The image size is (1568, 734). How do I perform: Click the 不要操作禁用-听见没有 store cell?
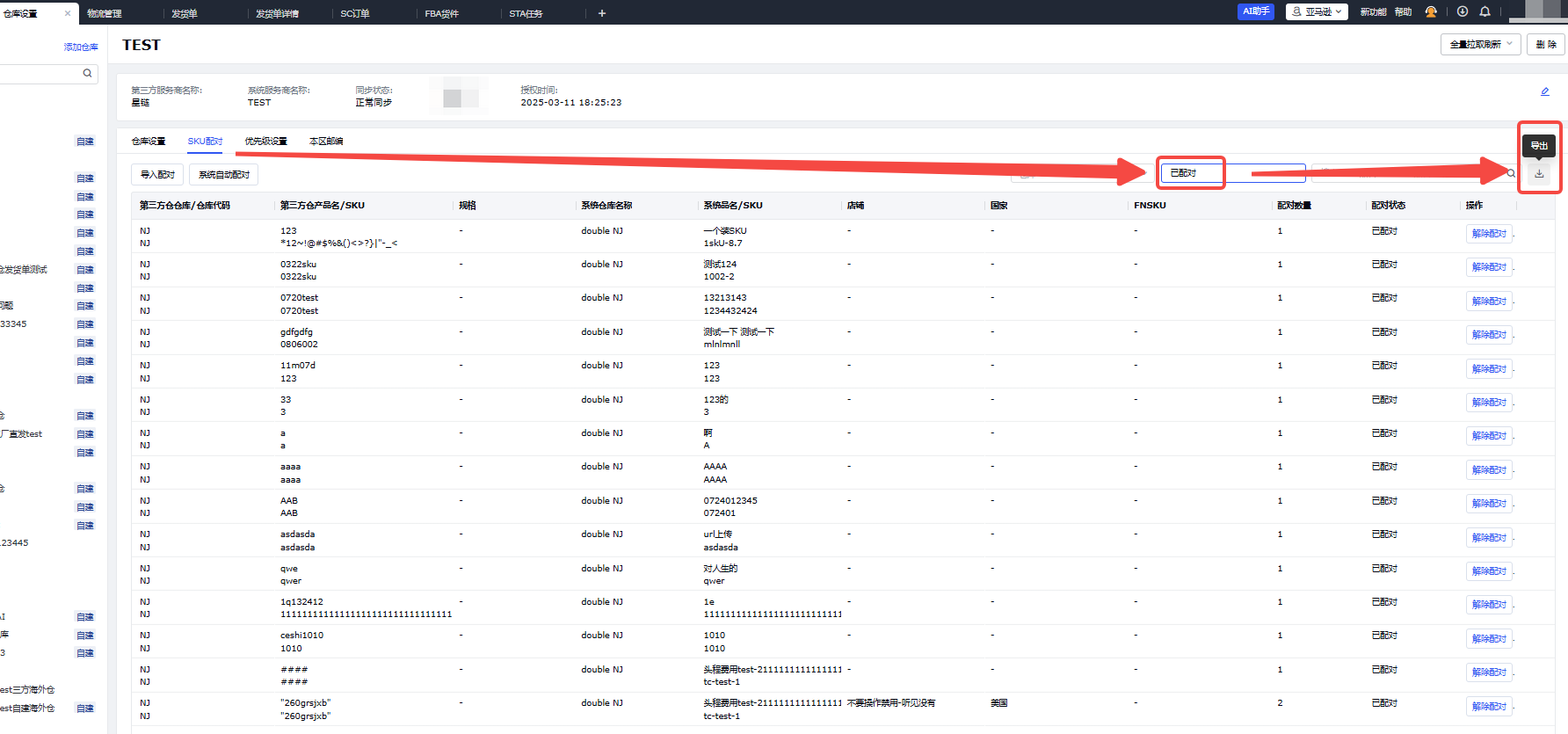[x=891, y=703]
